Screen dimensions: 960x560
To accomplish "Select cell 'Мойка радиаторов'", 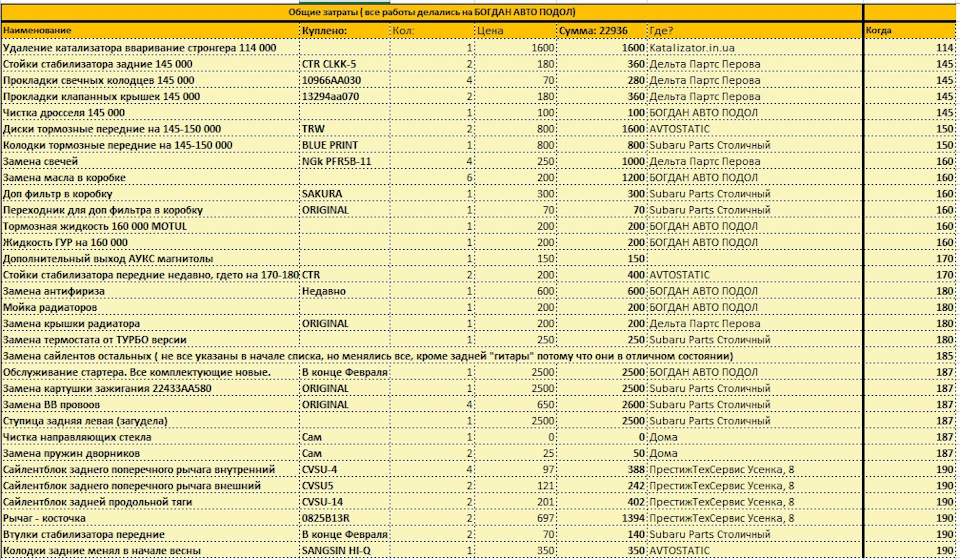I will (x=150, y=307).
